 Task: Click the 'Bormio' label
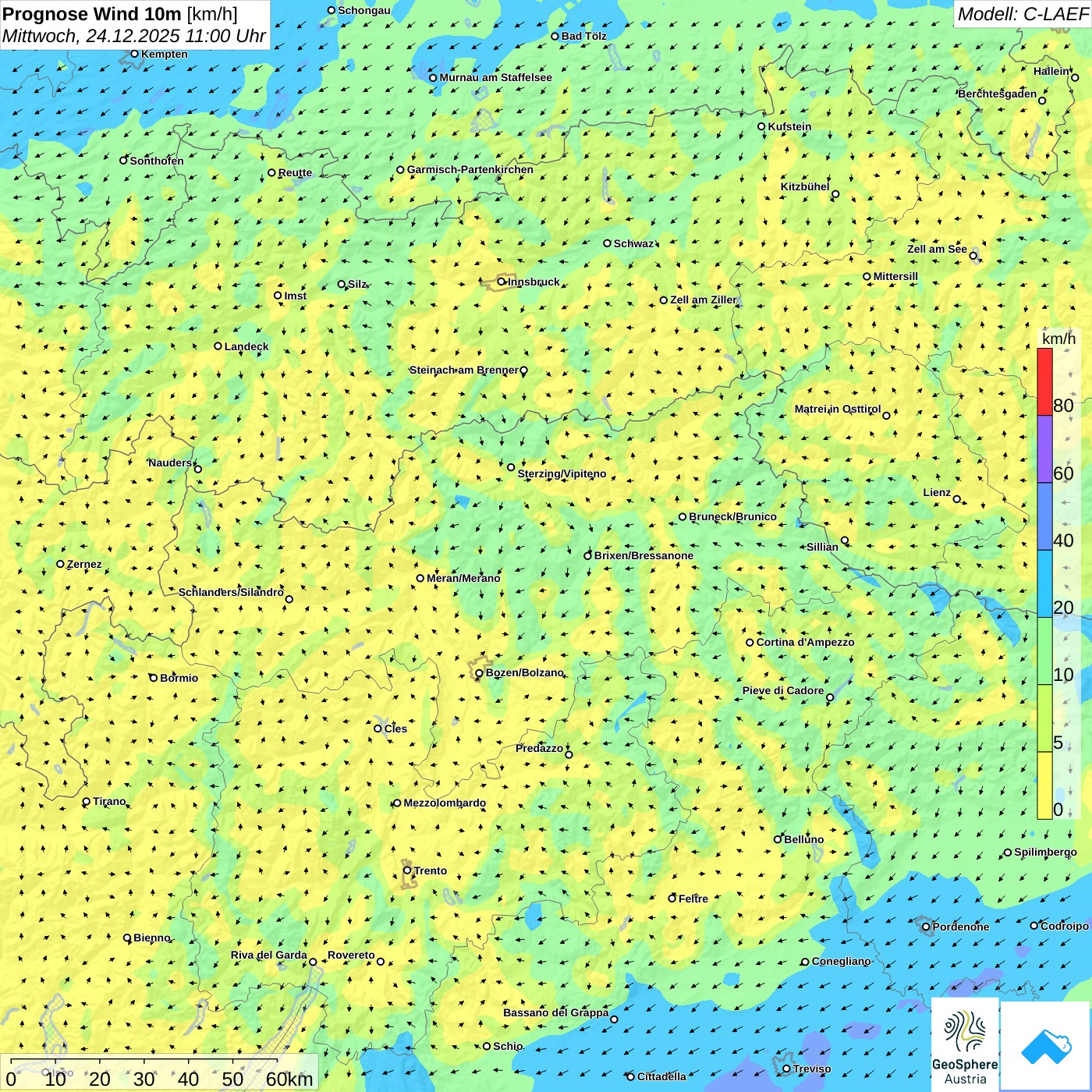[x=179, y=678]
